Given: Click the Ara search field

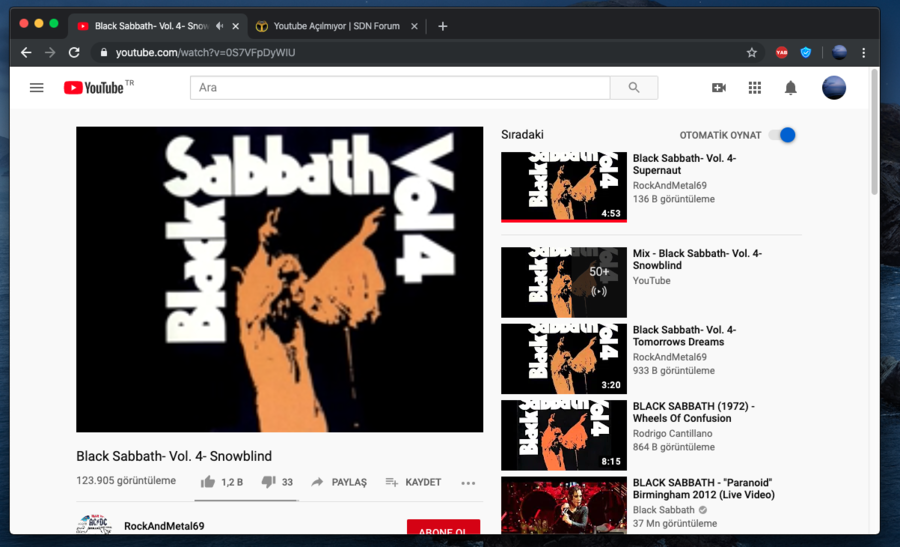Looking at the screenshot, I should point(400,88).
